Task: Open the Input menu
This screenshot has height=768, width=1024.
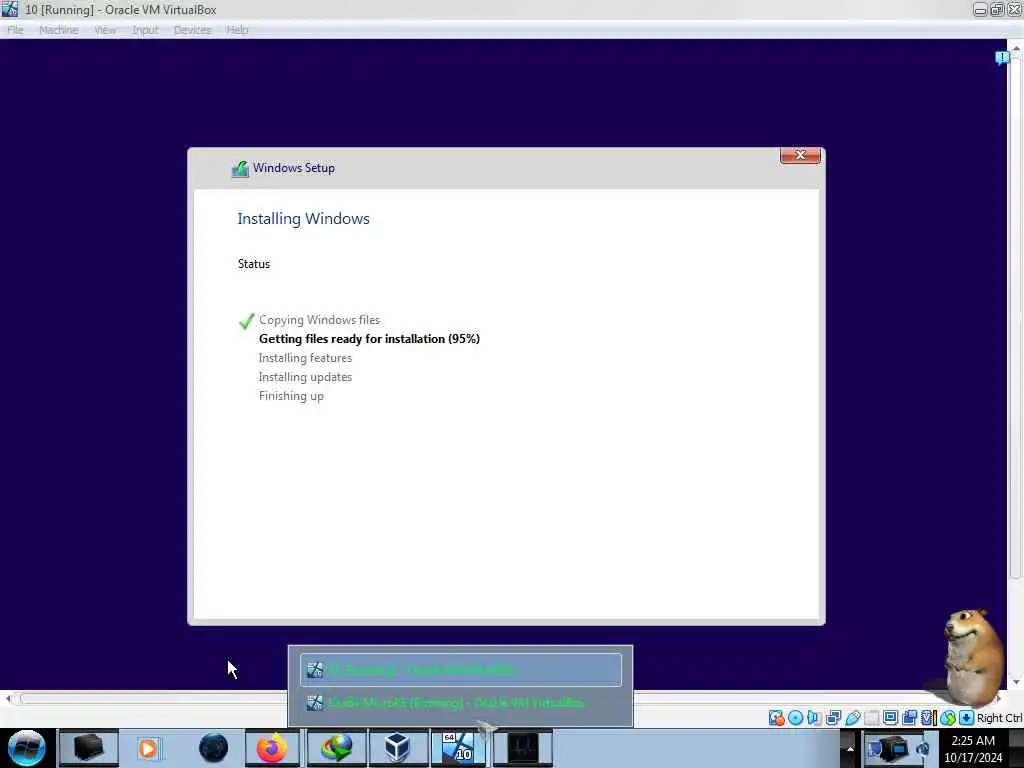Action: [x=145, y=30]
